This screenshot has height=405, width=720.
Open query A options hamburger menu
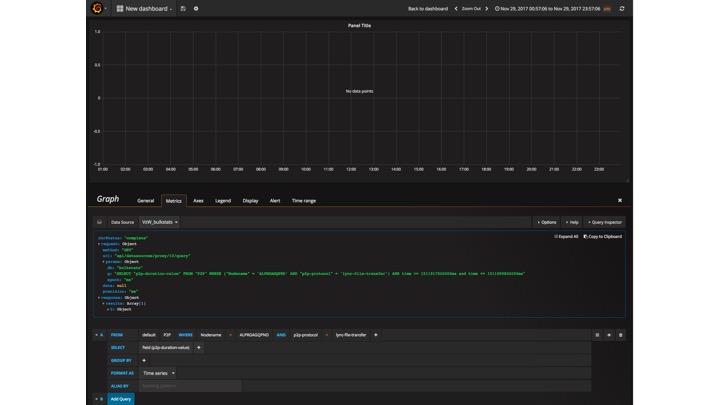coord(597,335)
